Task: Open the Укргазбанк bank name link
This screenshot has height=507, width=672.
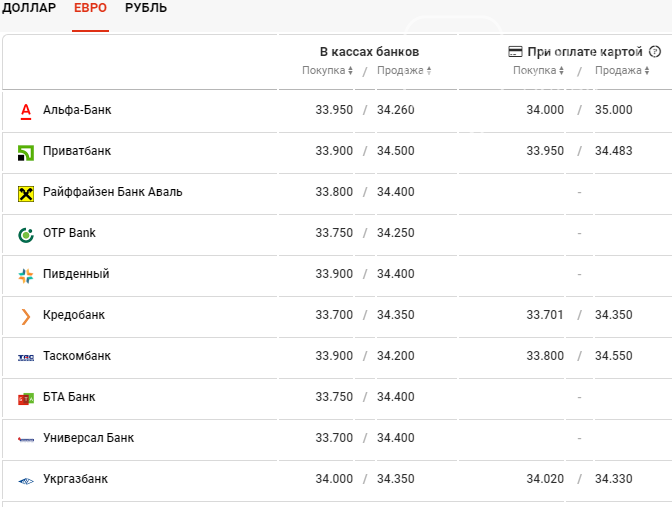Action: point(75,479)
